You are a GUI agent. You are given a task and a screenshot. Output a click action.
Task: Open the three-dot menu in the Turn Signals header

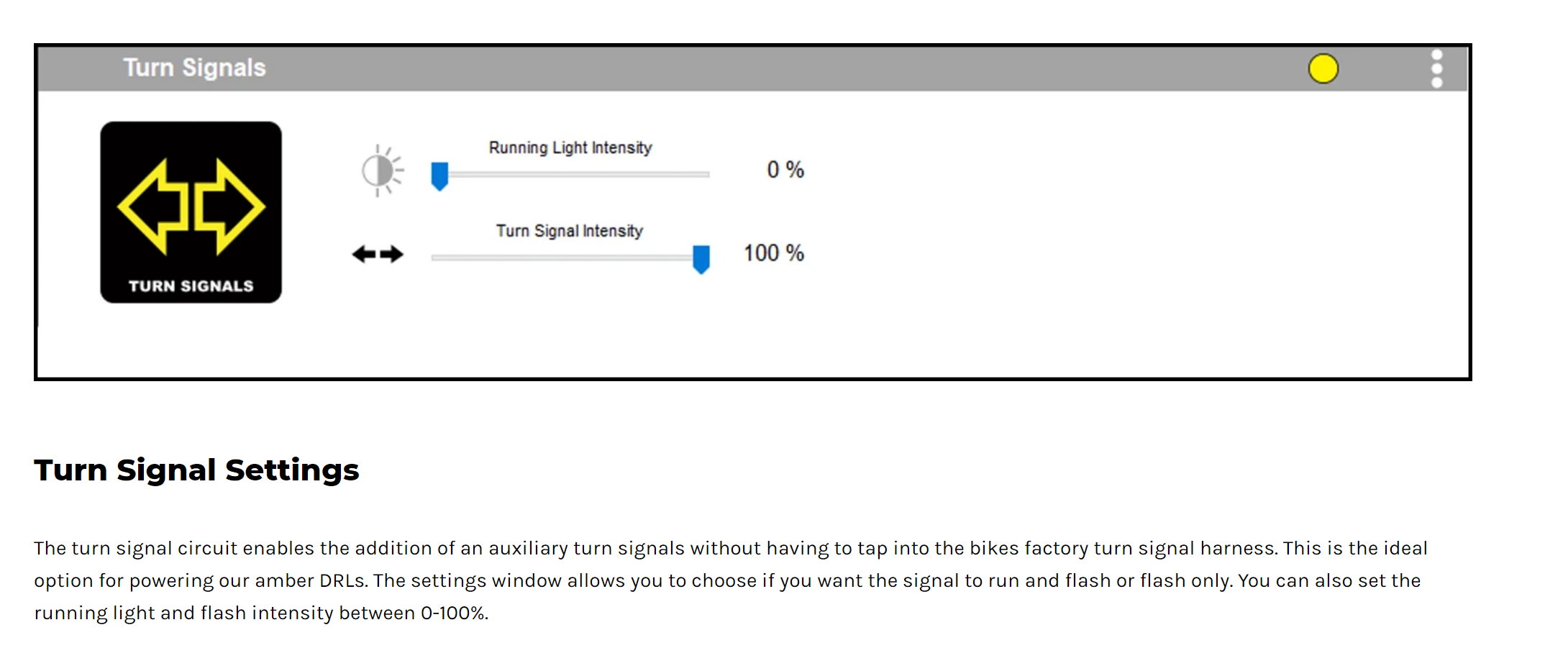tap(1436, 69)
